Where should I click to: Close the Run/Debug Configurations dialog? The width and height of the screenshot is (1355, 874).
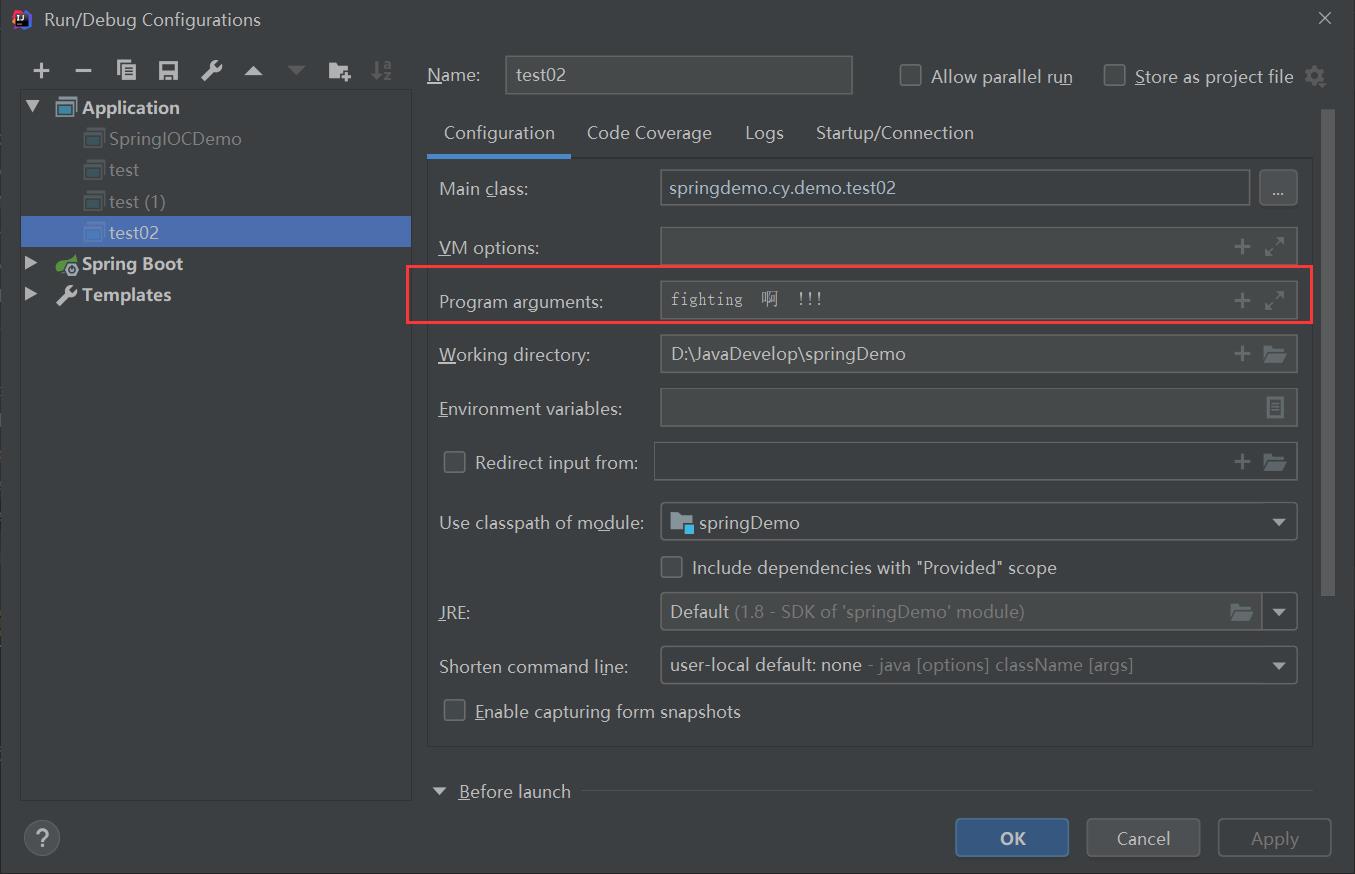tap(1324, 18)
